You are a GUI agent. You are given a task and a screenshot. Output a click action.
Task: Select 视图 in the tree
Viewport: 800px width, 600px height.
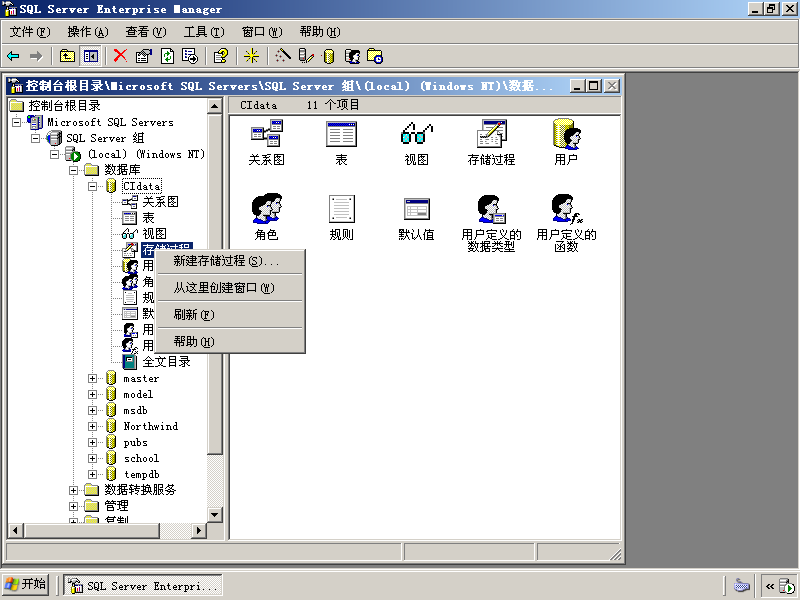(x=154, y=234)
